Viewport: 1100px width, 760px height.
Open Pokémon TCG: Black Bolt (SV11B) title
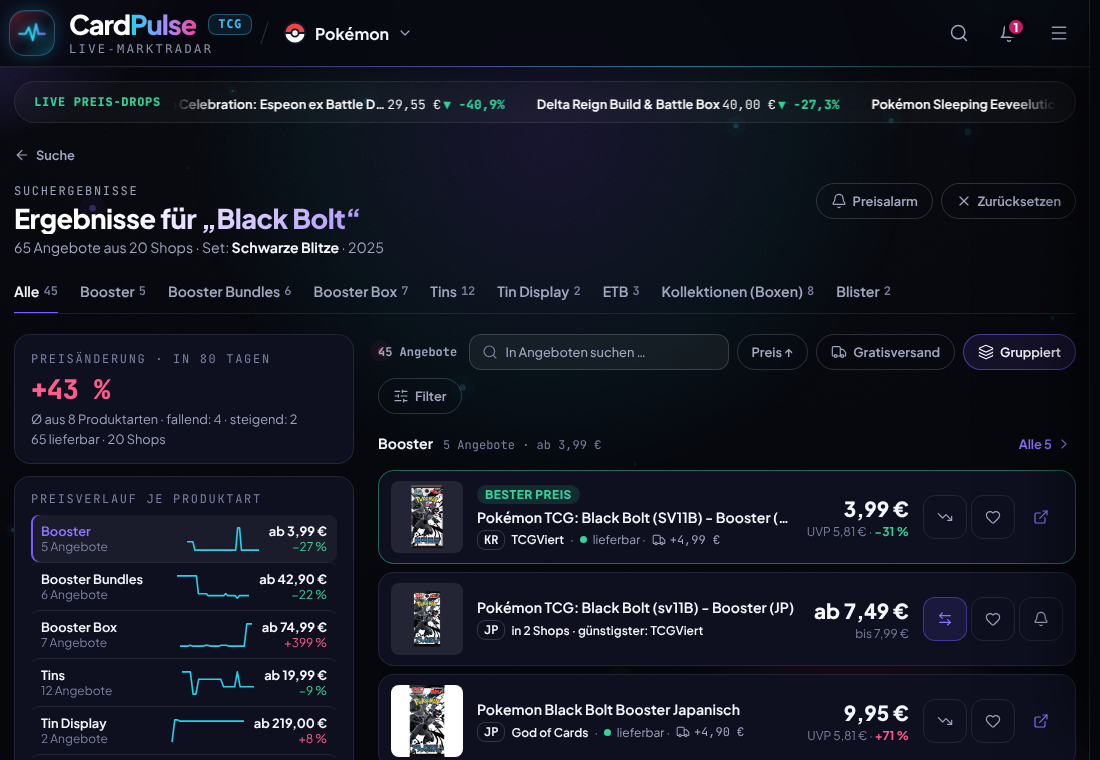pos(632,518)
